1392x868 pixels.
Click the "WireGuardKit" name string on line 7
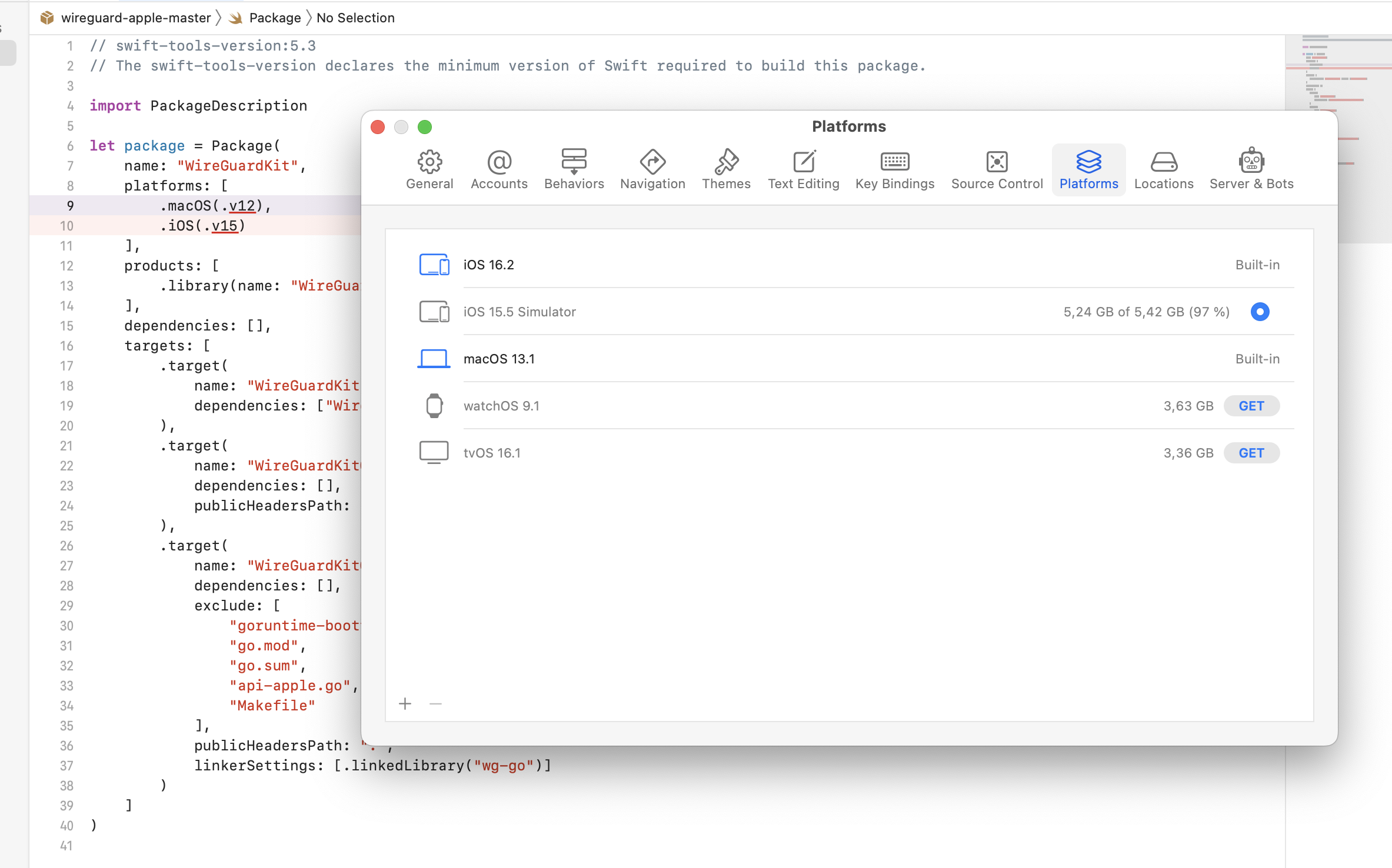(238, 165)
